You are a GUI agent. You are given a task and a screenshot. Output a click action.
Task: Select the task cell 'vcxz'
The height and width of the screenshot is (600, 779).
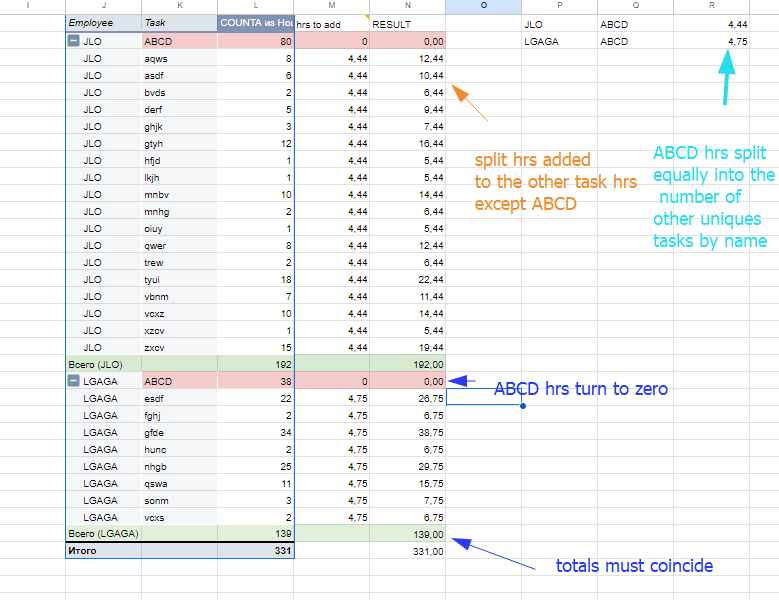(x=179, y=313)
